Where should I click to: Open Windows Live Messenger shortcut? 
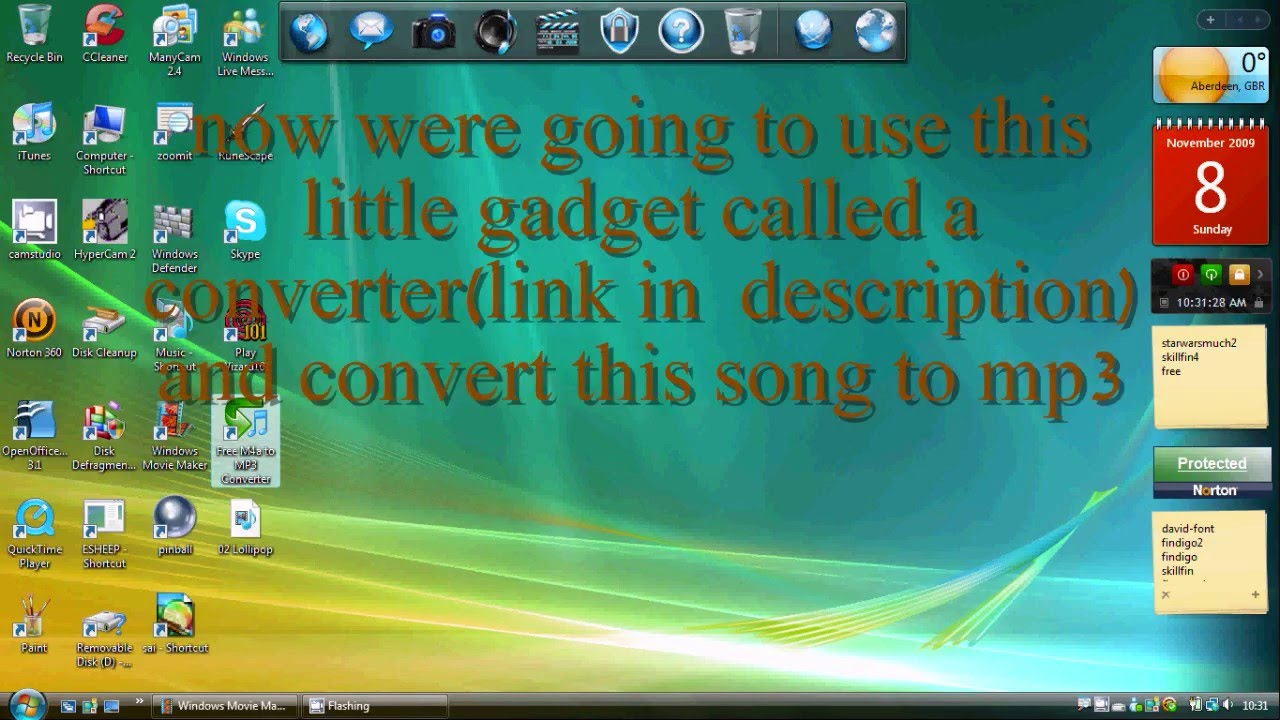tap(245, 41)
